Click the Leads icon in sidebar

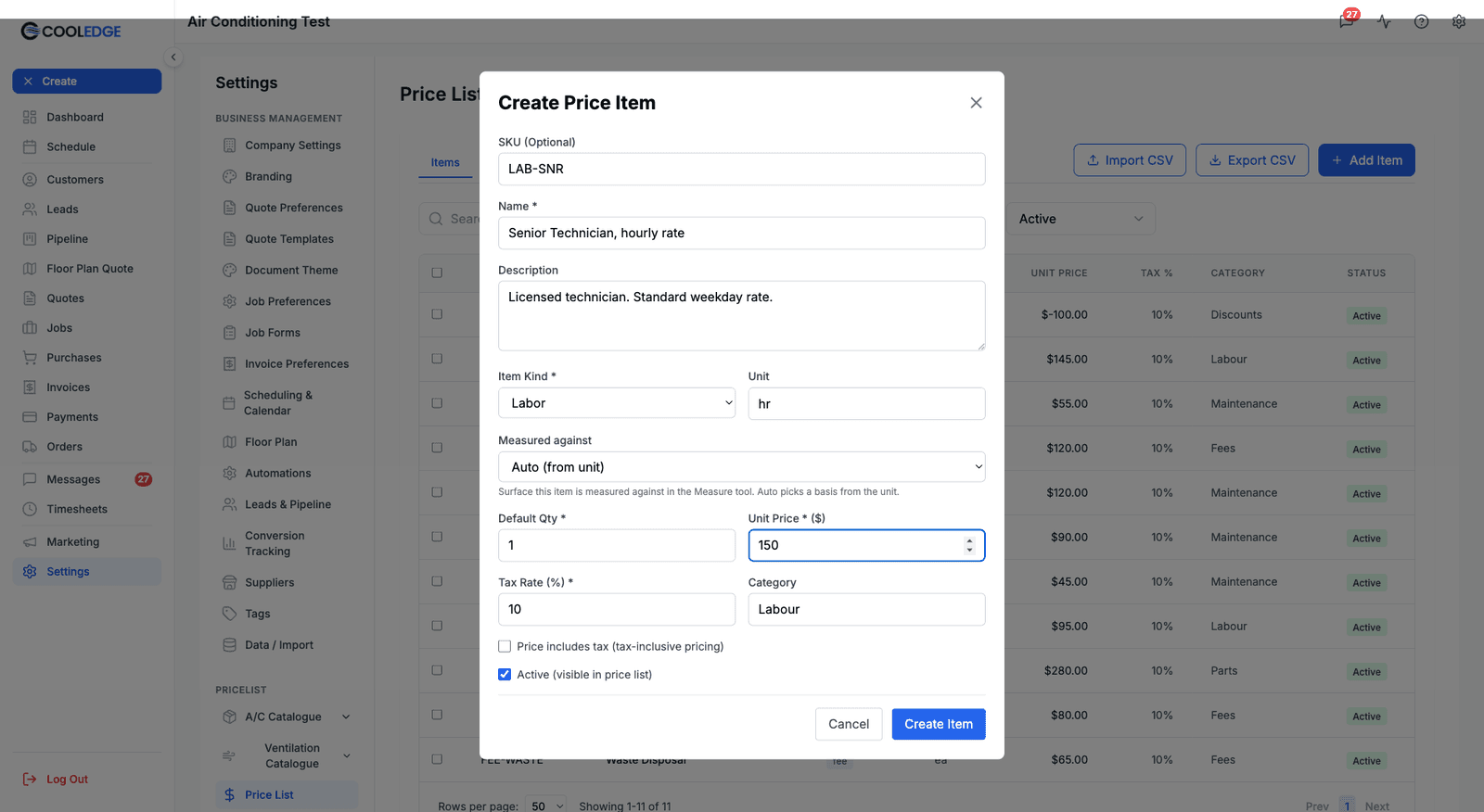tap(30, 209)
